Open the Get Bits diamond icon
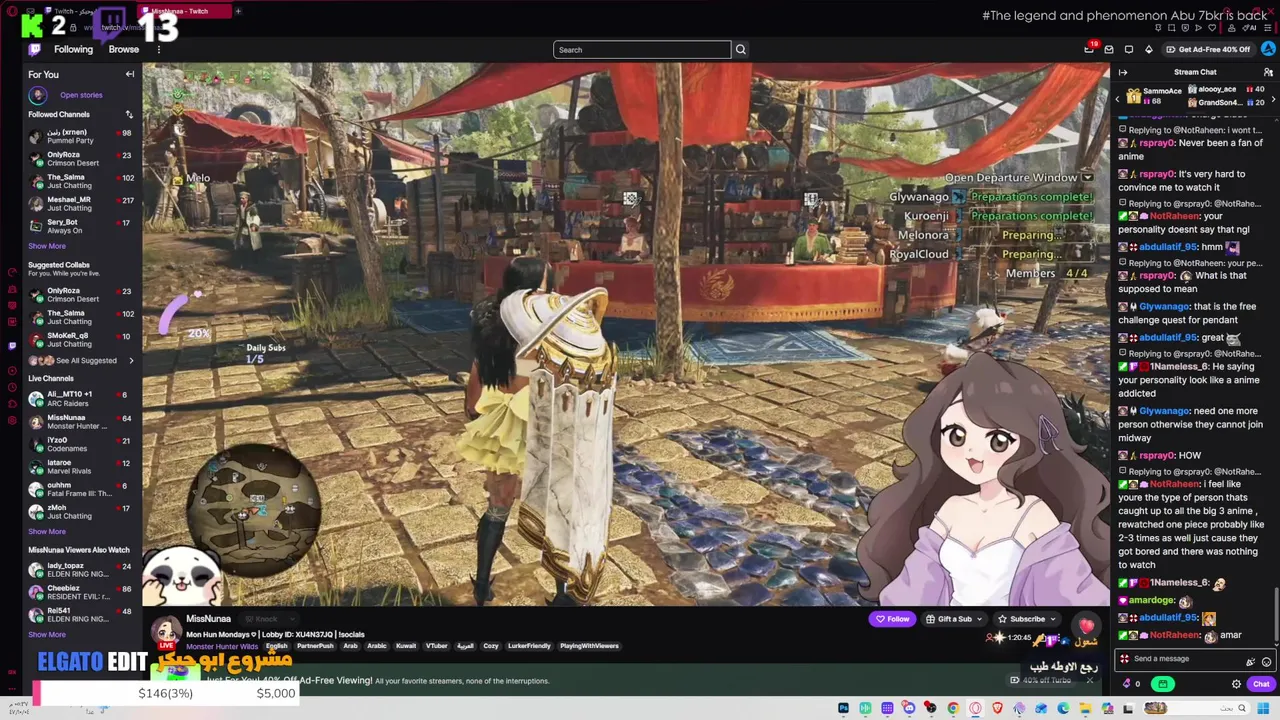1280x720 pixels. tap(1149, 49)
